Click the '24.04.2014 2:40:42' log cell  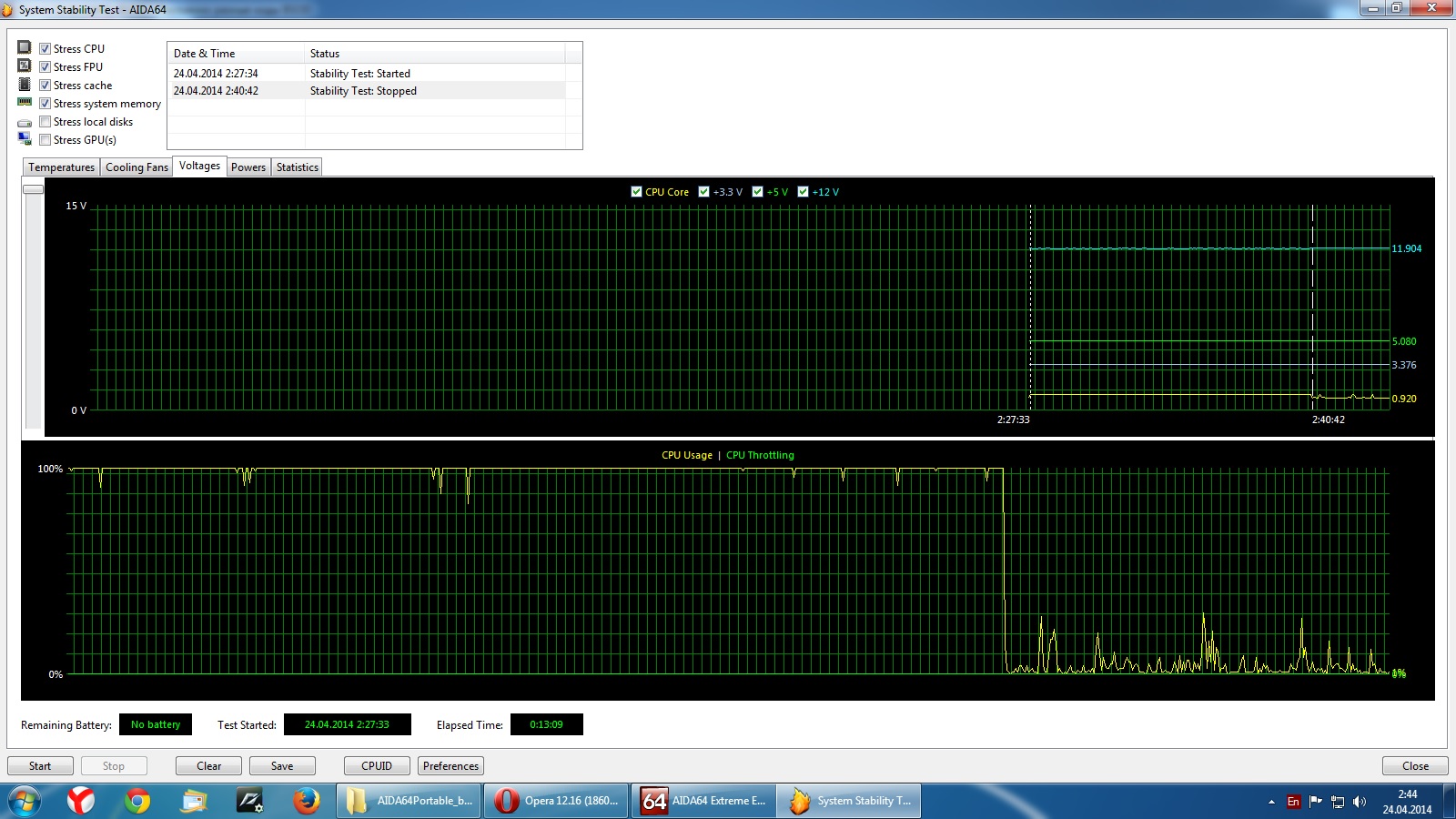(x=216, y=91)
